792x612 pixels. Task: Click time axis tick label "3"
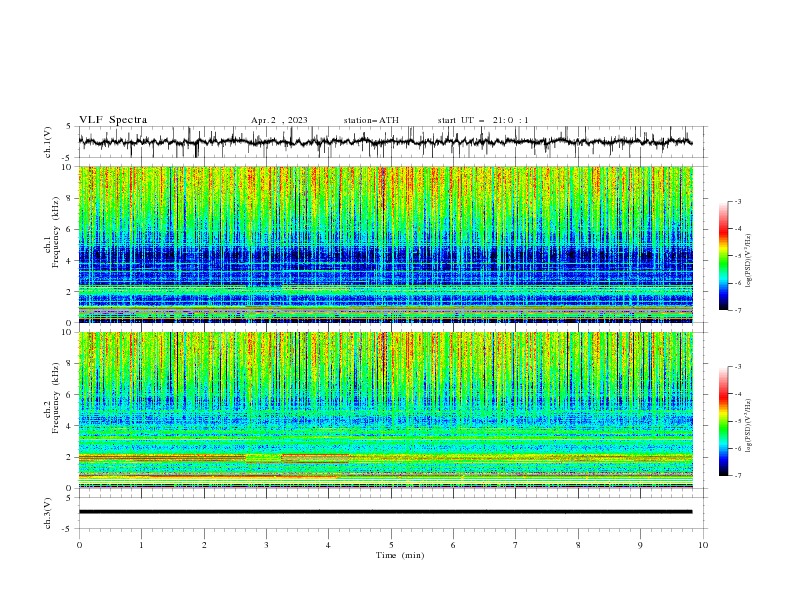point(266,545)
